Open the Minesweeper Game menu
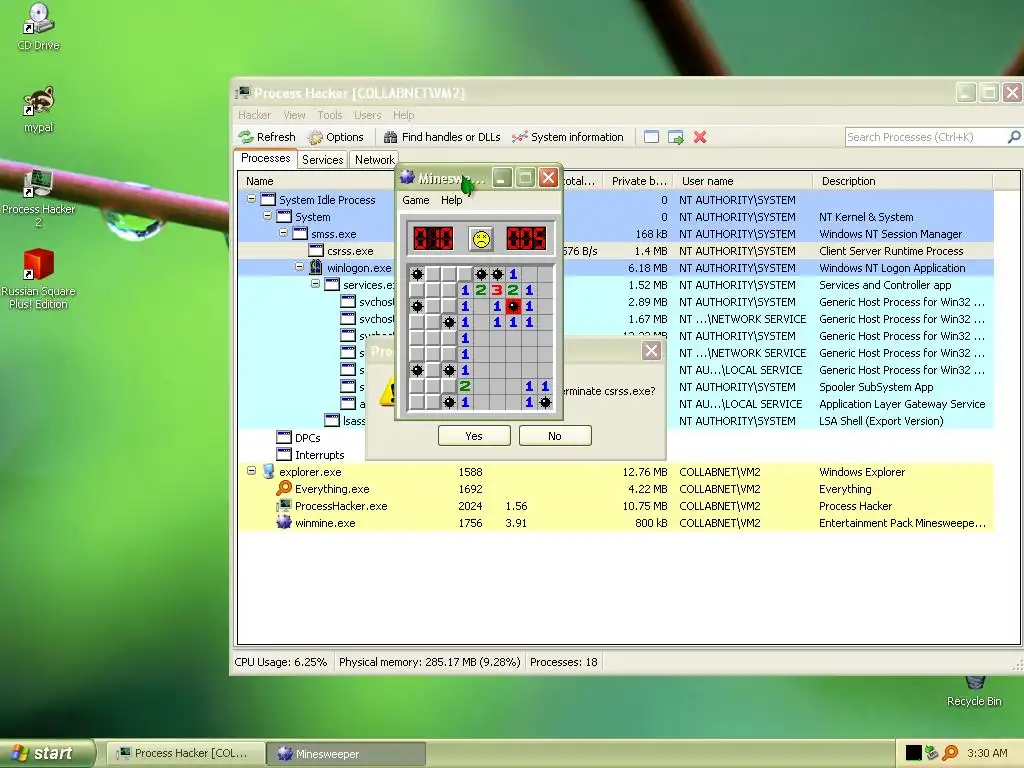 click(x=416, y=200)
